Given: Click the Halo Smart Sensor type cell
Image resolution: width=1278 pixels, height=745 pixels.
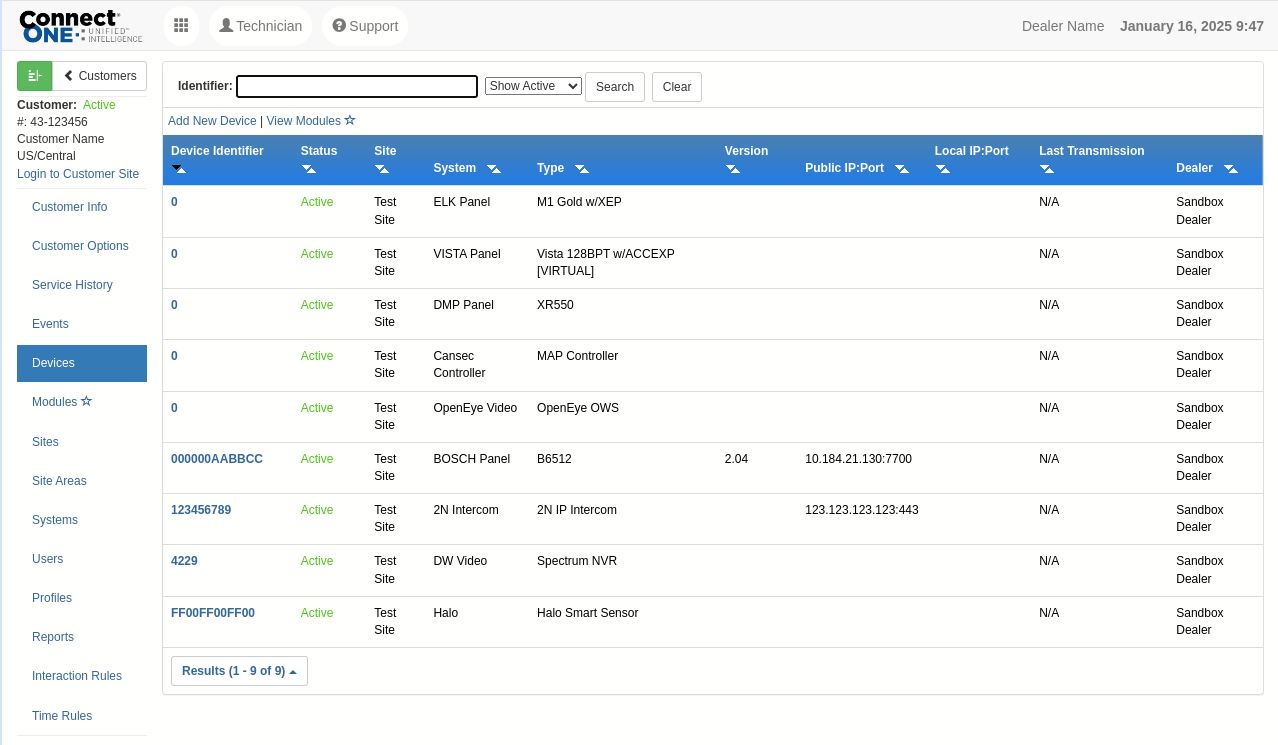Looking at the screenshot, I should point(587,613).
